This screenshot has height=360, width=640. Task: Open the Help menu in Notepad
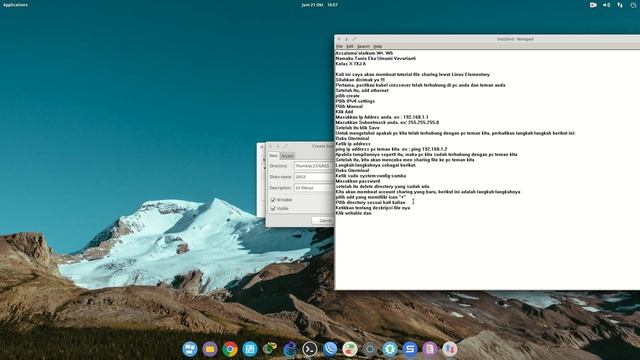(378, 47)
